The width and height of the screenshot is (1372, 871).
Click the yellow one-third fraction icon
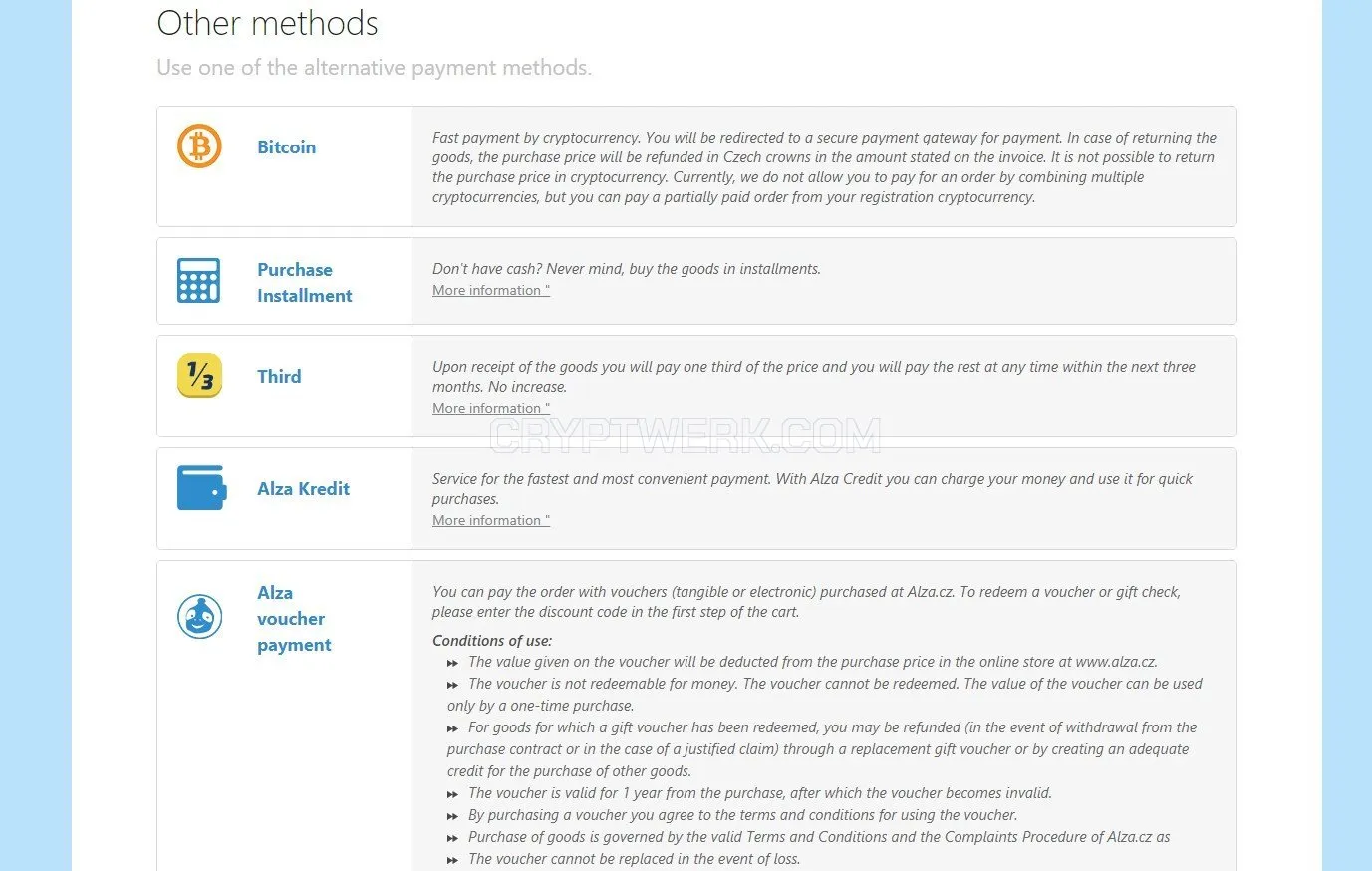(x=199, y=376)
